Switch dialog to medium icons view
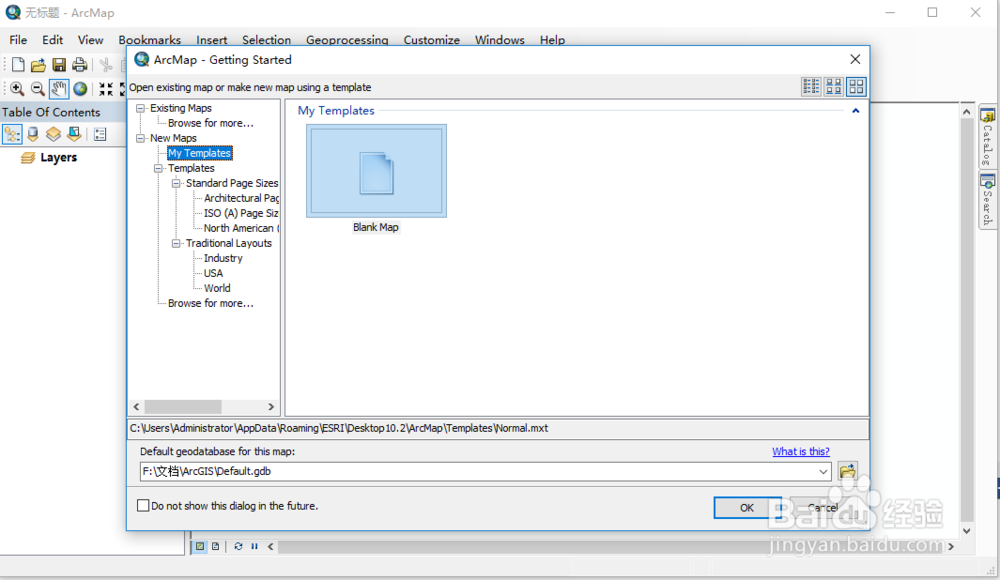 [834, 87]
